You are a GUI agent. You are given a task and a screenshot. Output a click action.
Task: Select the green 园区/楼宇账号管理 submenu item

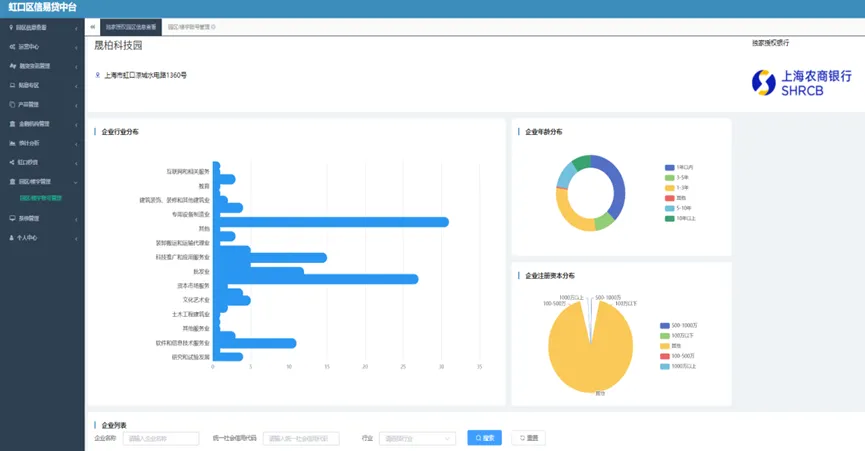(x=41, y=198)
